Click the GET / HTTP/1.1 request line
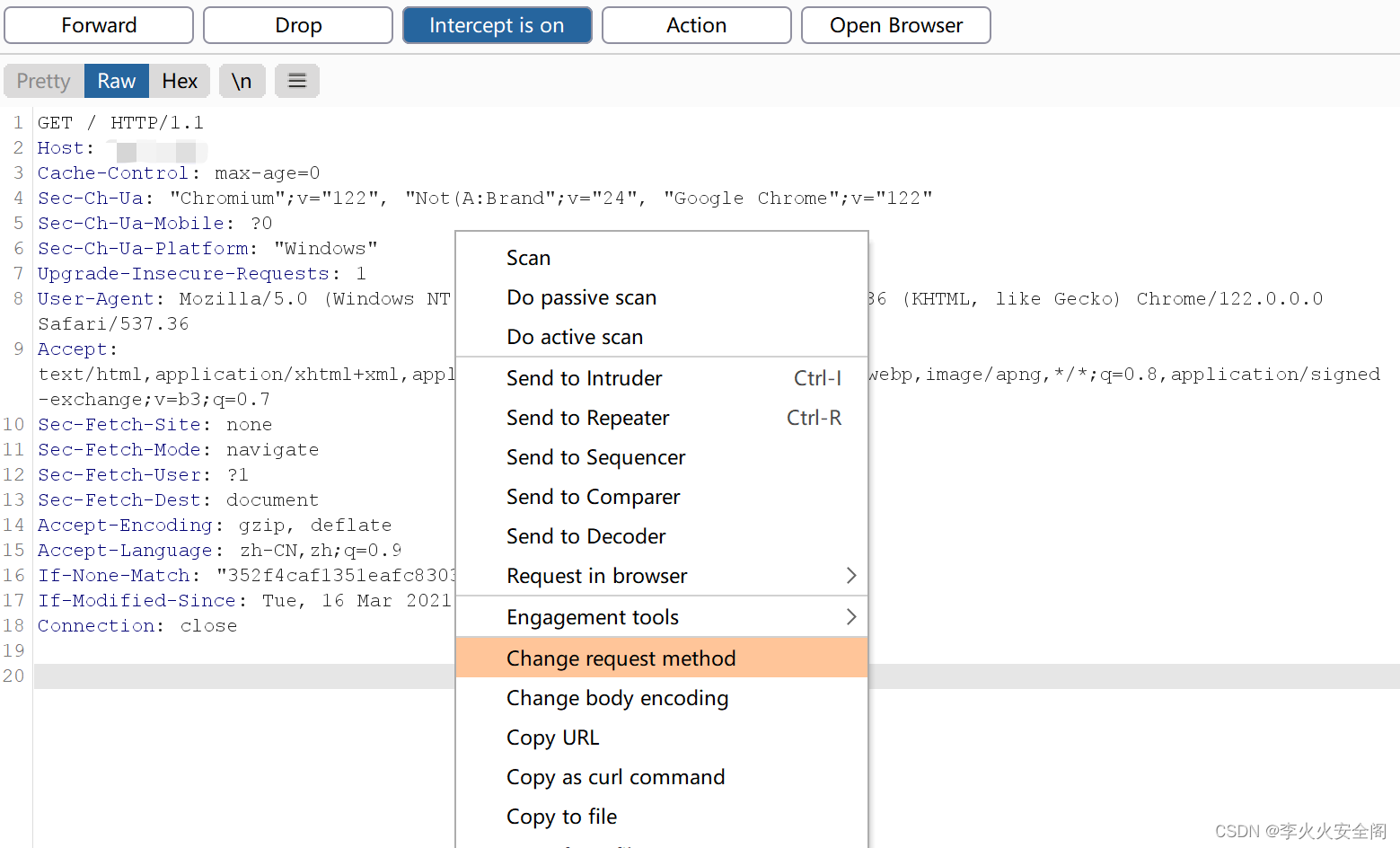The width and height of the screenshot is (1400, 848). click(x=120, y=123)
